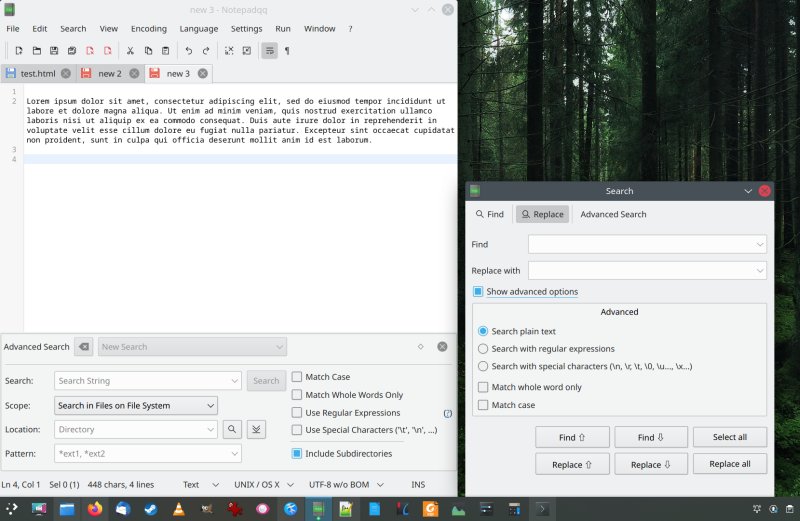Expand the Replace with dropdown arrow
This screenshot has height=521, width=800.
[760, 270]
